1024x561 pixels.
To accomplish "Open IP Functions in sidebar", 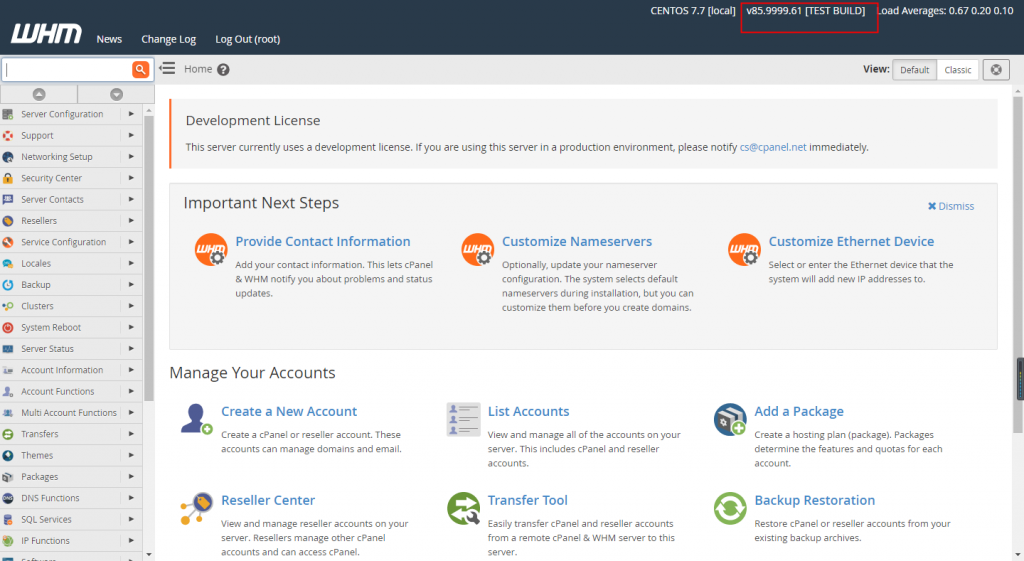I will (45, 541).
